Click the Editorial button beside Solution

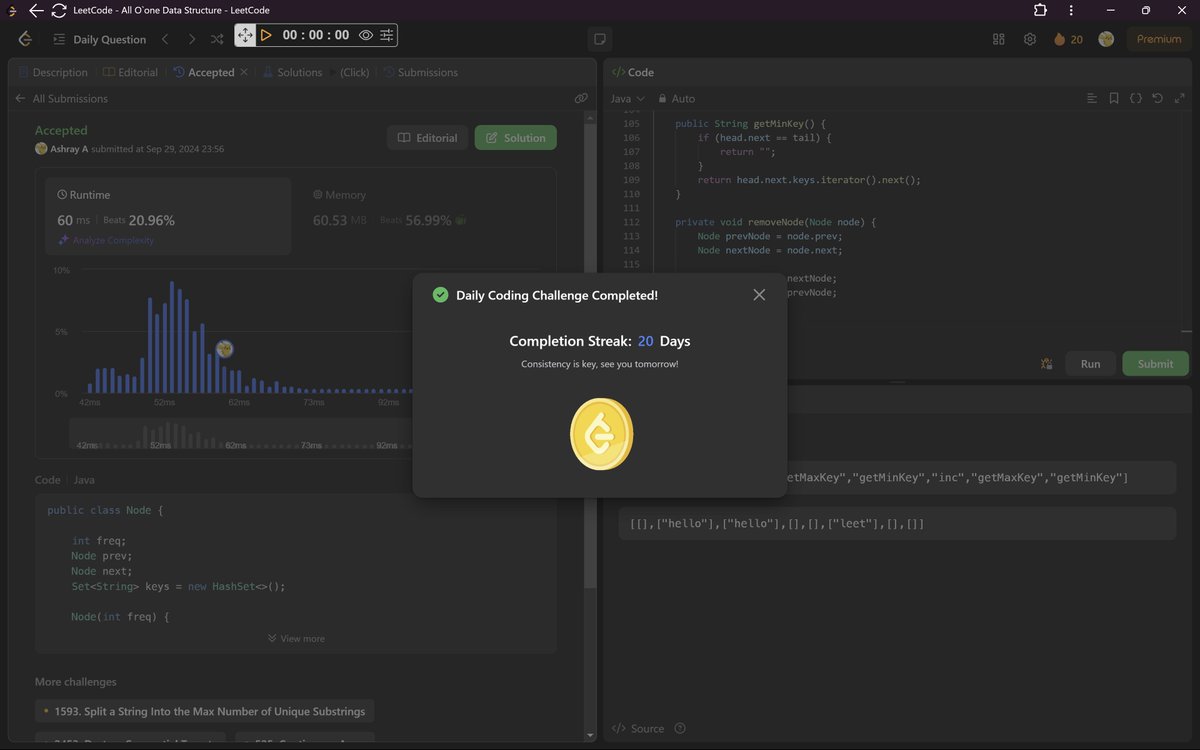427,138
